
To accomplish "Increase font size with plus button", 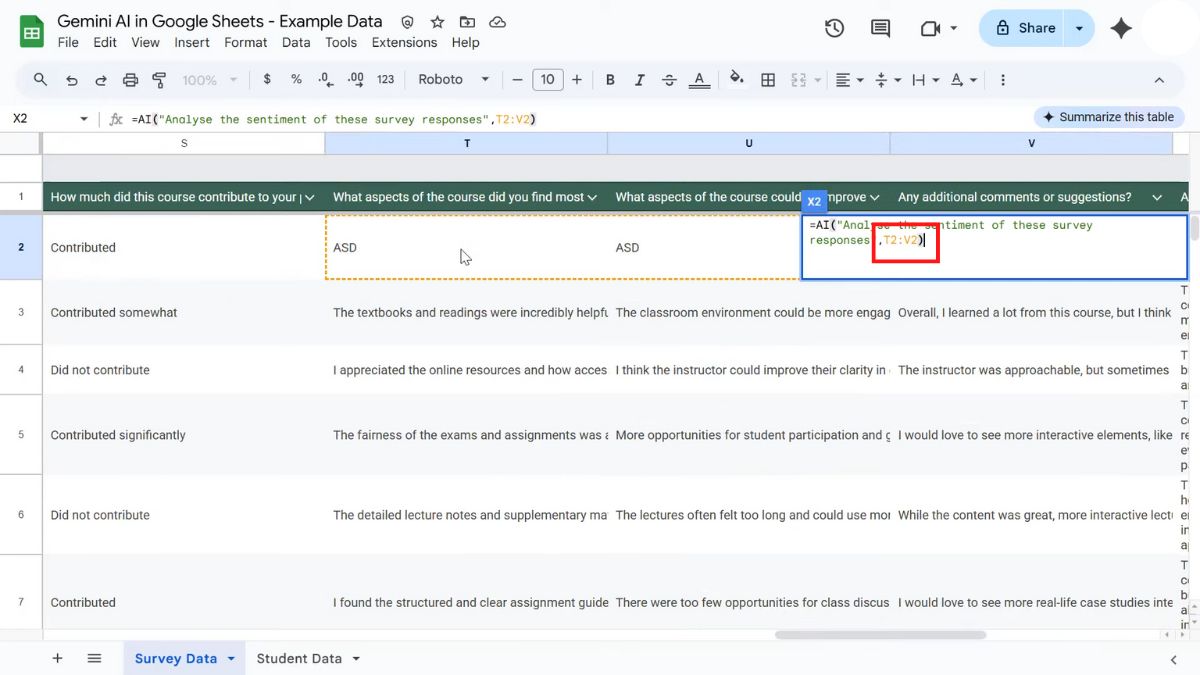I will [x=578, y=80].
